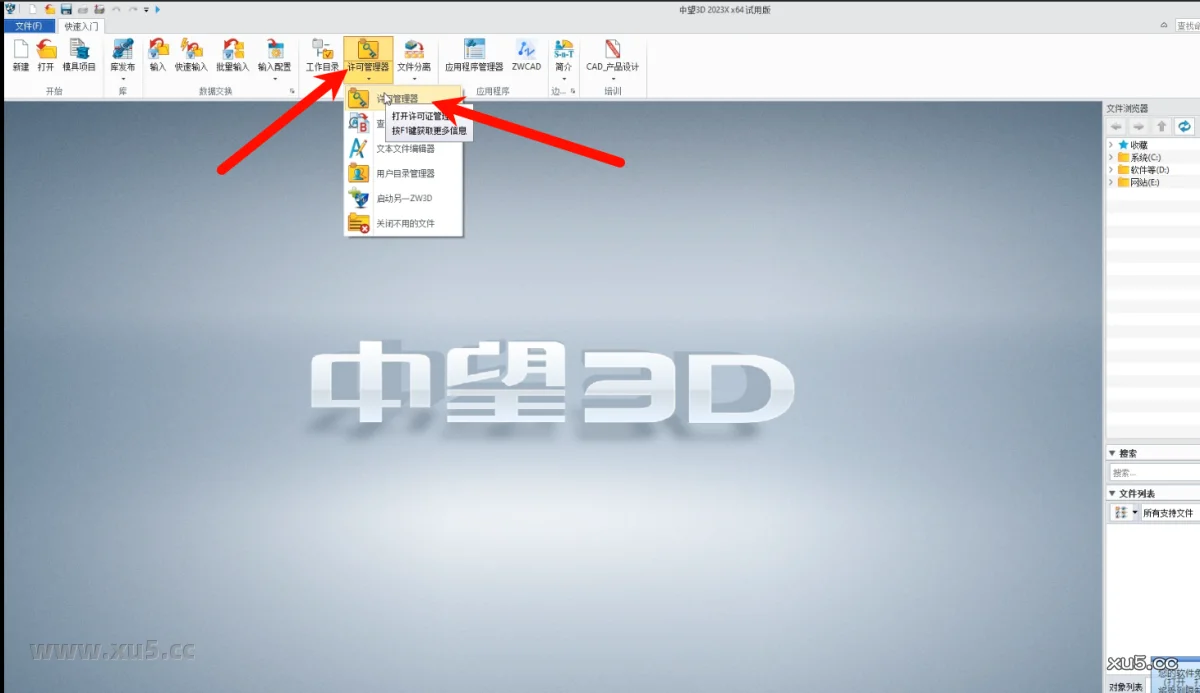The width and height of the screenshot is (1200, 693).
Task: Click the refresh icon in 文件浏览器
Action: coord(1184,126)
